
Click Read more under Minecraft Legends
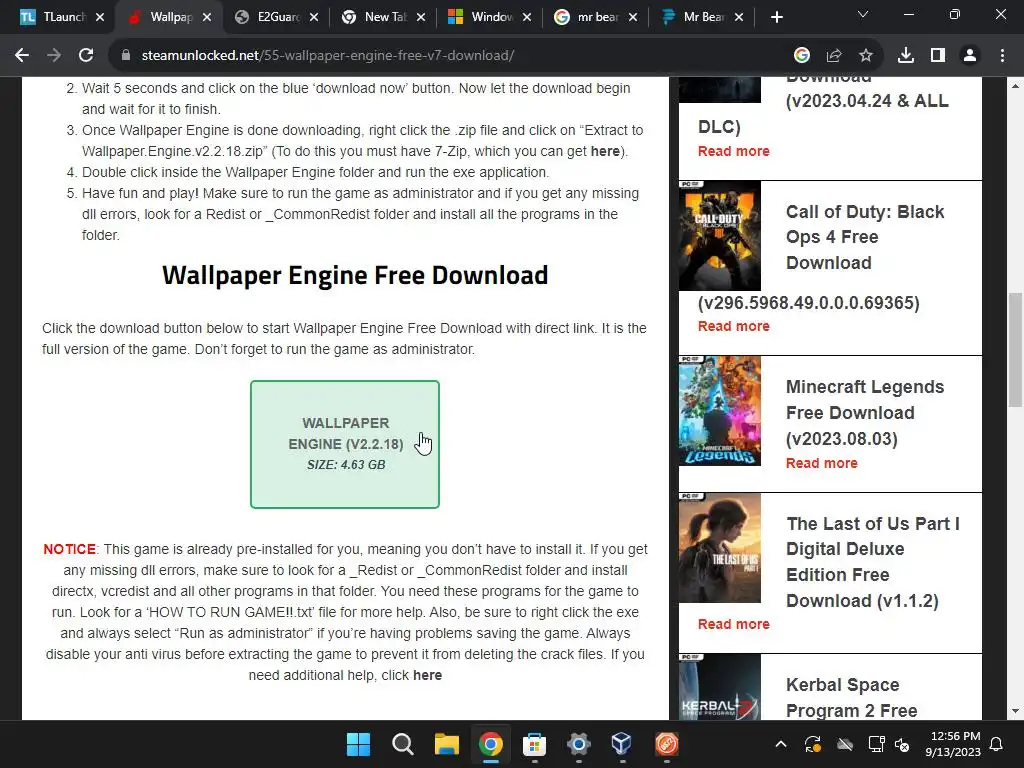point(822,463)
